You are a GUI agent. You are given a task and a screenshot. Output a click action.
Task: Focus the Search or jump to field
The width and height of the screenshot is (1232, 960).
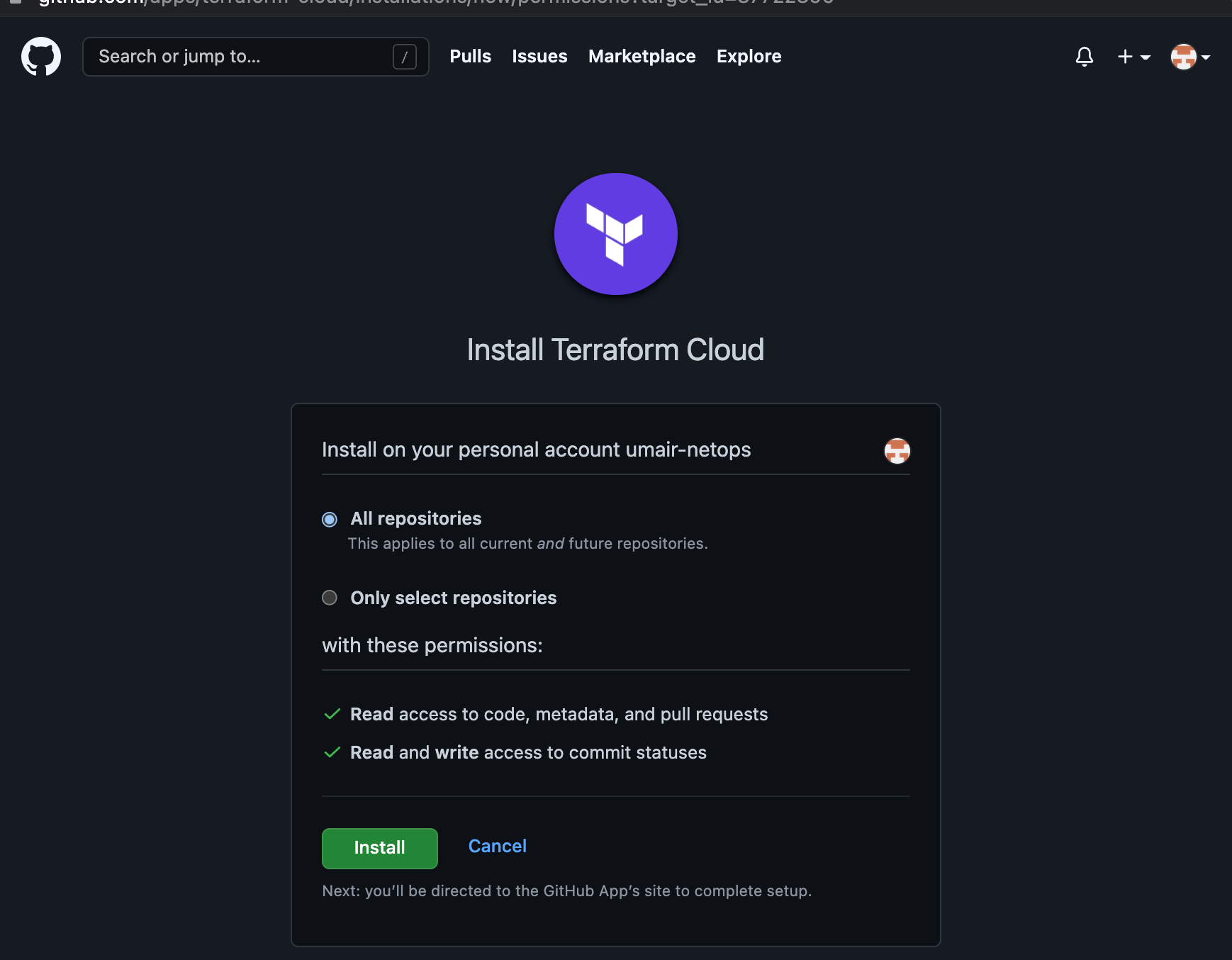pos(256,57)
